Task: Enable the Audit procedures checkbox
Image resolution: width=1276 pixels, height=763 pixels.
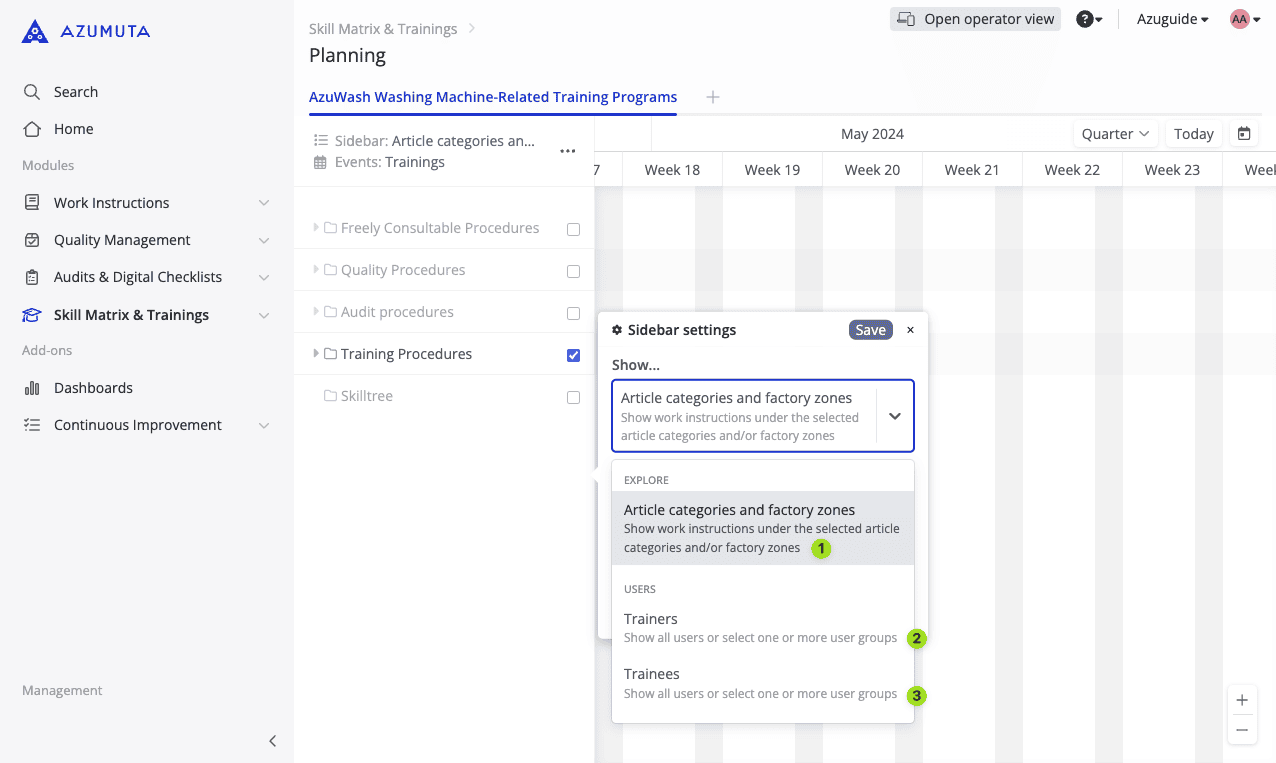Action: tap(573, 312)
